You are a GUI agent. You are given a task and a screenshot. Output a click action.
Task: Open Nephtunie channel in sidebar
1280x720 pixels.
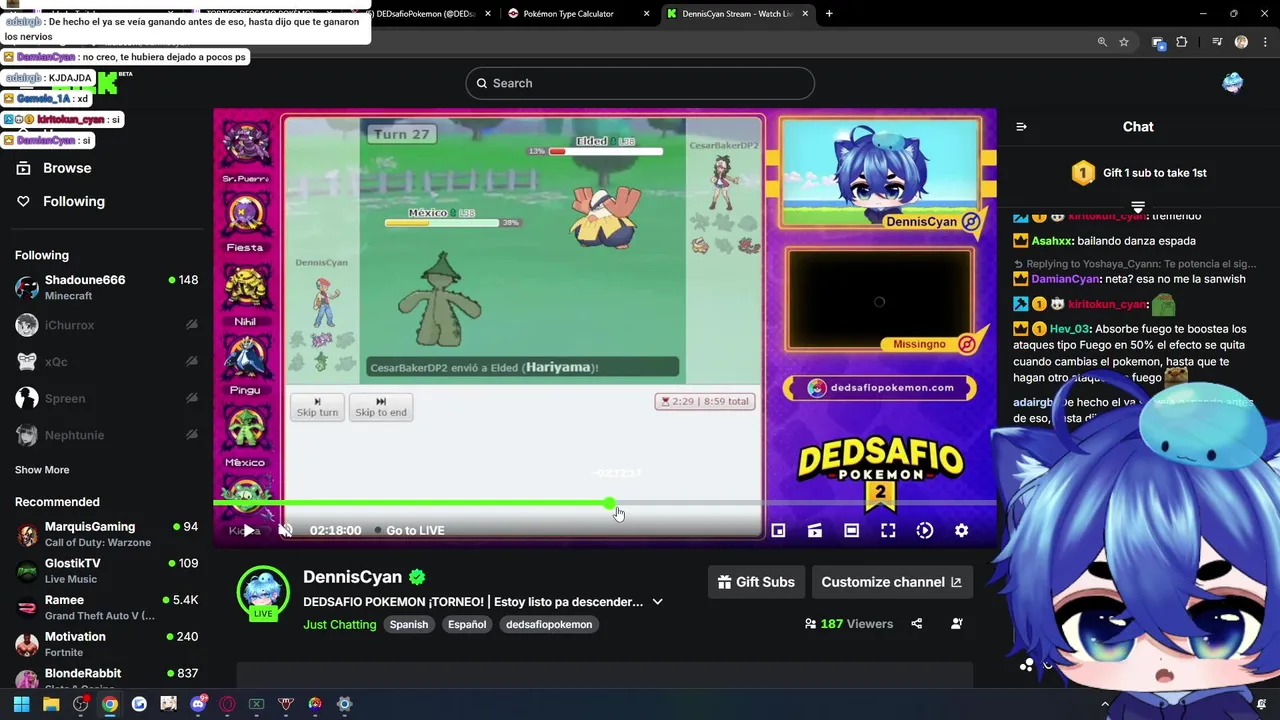106,435
